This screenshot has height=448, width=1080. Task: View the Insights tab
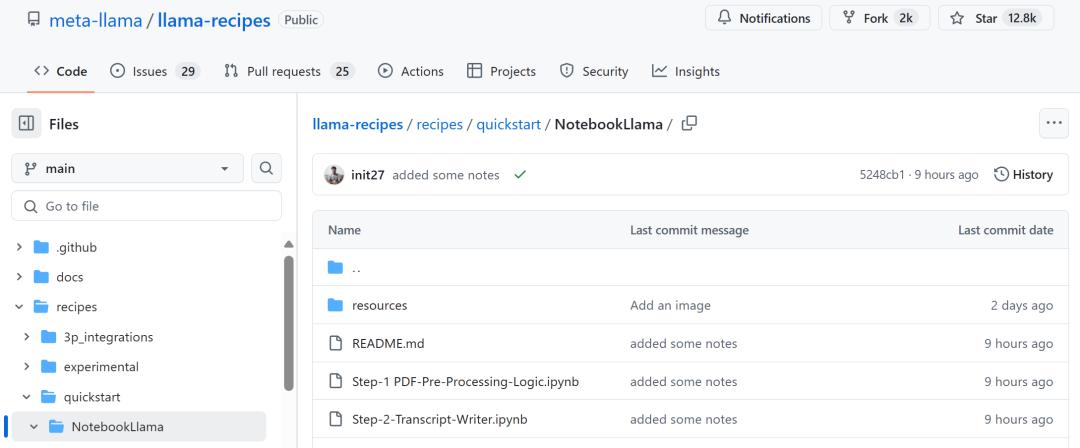685,71
